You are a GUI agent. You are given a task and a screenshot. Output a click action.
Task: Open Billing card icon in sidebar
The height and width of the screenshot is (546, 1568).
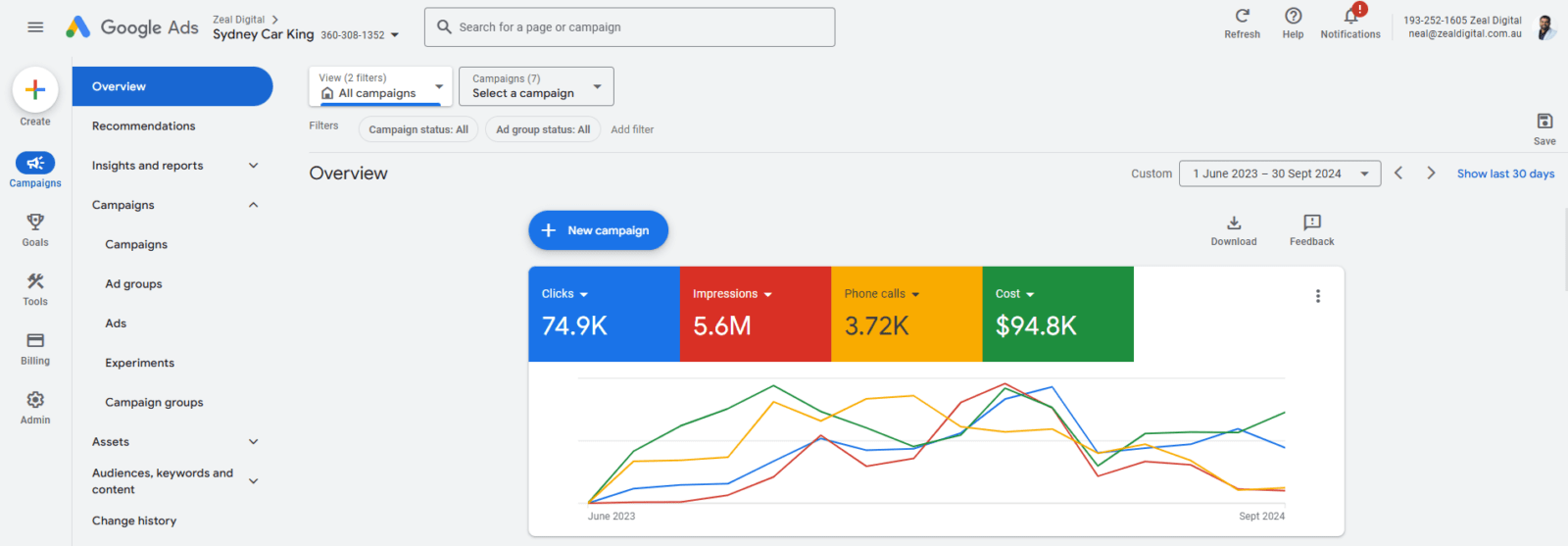[35, 340]
